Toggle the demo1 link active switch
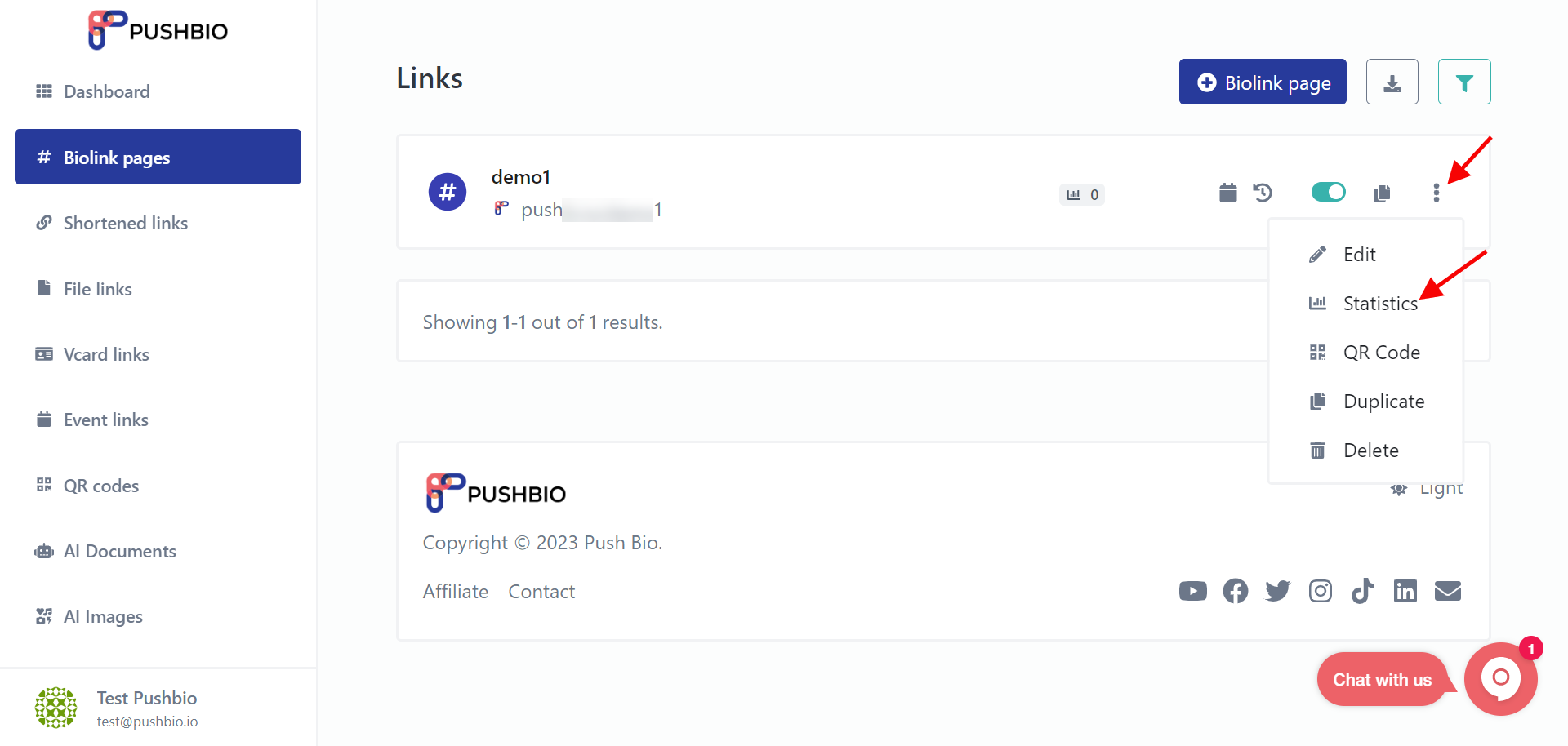Screen dimensions: 1568x746 tap(1329, 192)
